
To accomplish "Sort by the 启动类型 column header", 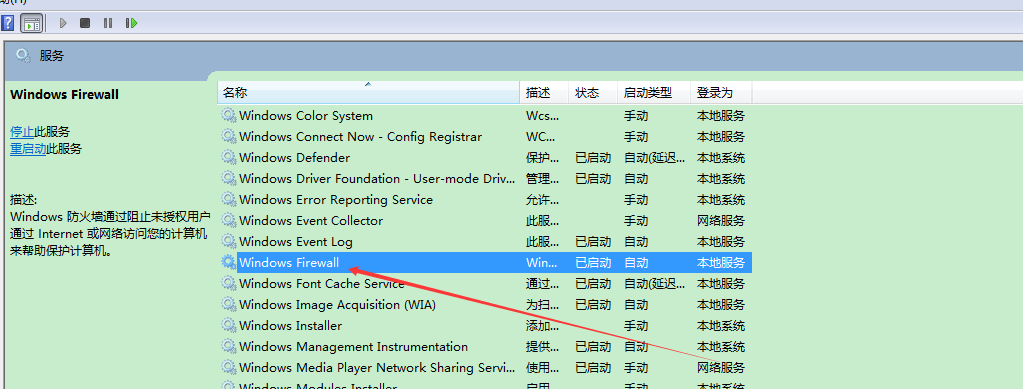I will [x=654, y=93].
